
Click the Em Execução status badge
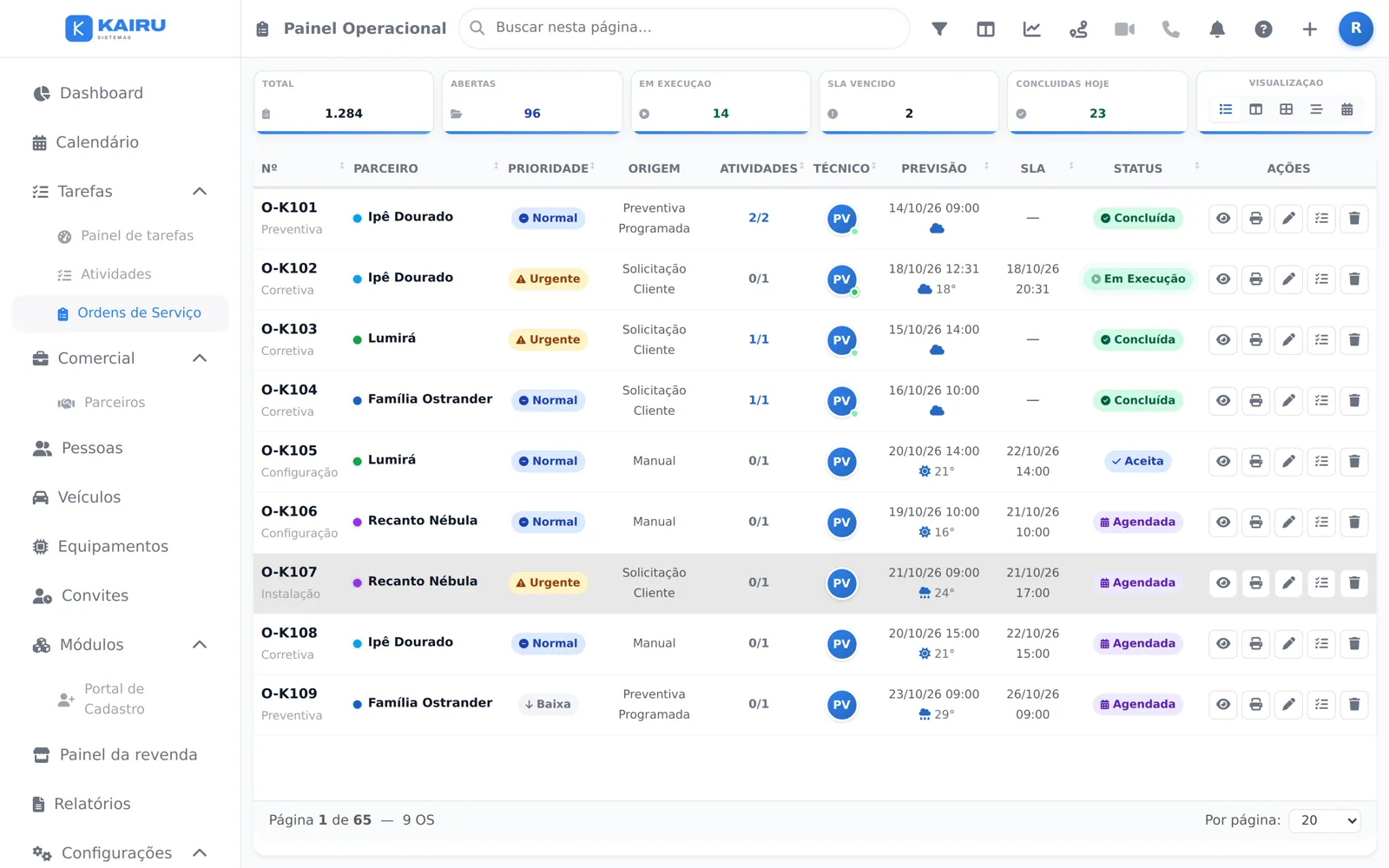1138,279
